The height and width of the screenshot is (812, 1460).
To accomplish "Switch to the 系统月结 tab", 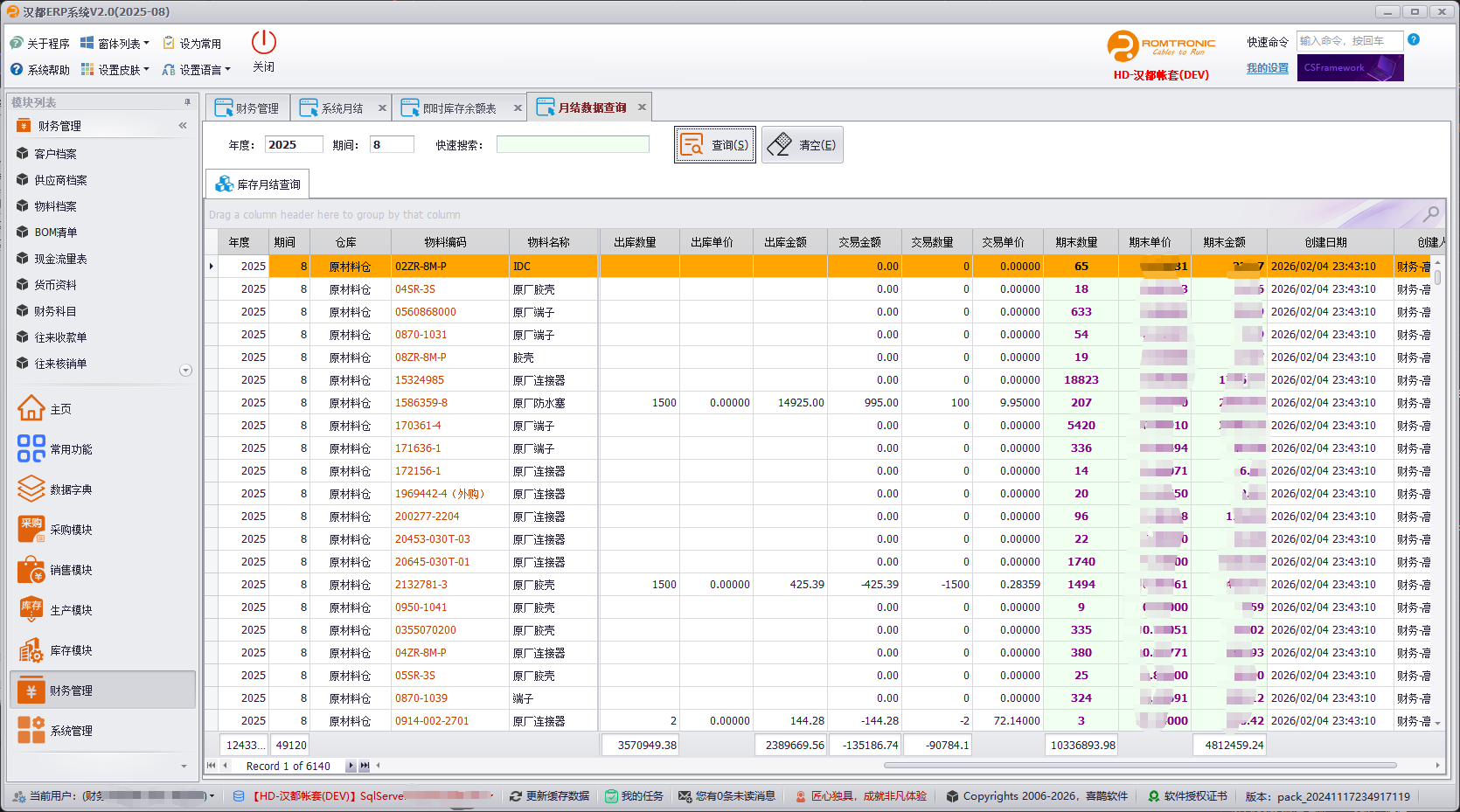I will pyautogui.click(x=341, y=108).
